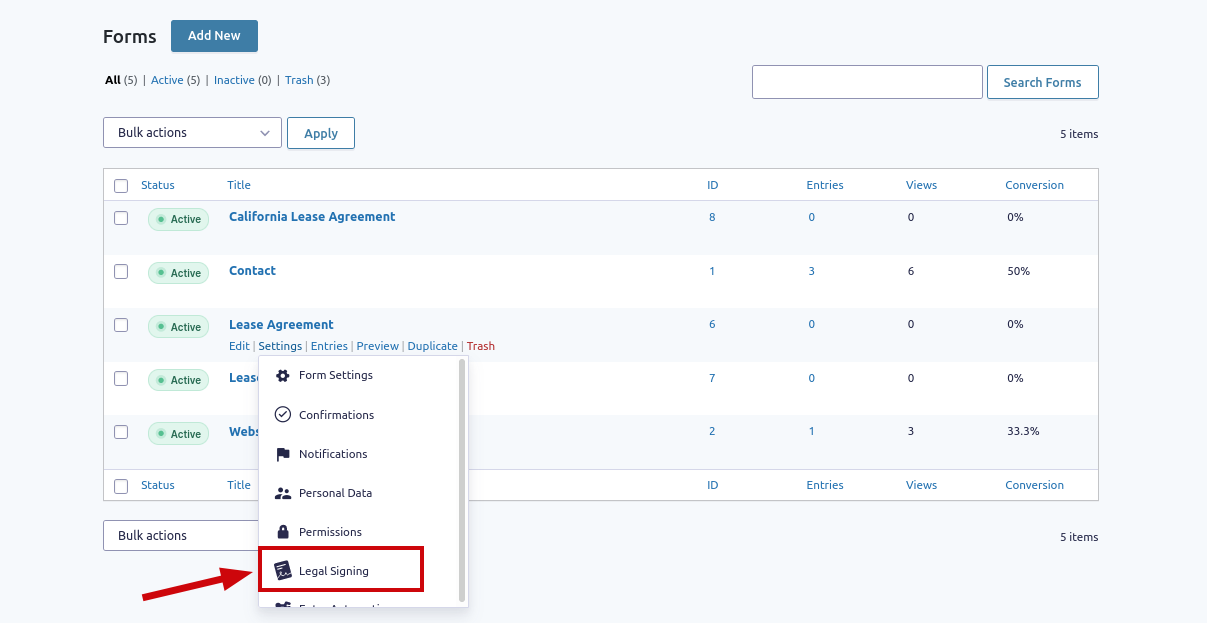
Task: Click the Personal Data people icon
Action: [283, 492]
